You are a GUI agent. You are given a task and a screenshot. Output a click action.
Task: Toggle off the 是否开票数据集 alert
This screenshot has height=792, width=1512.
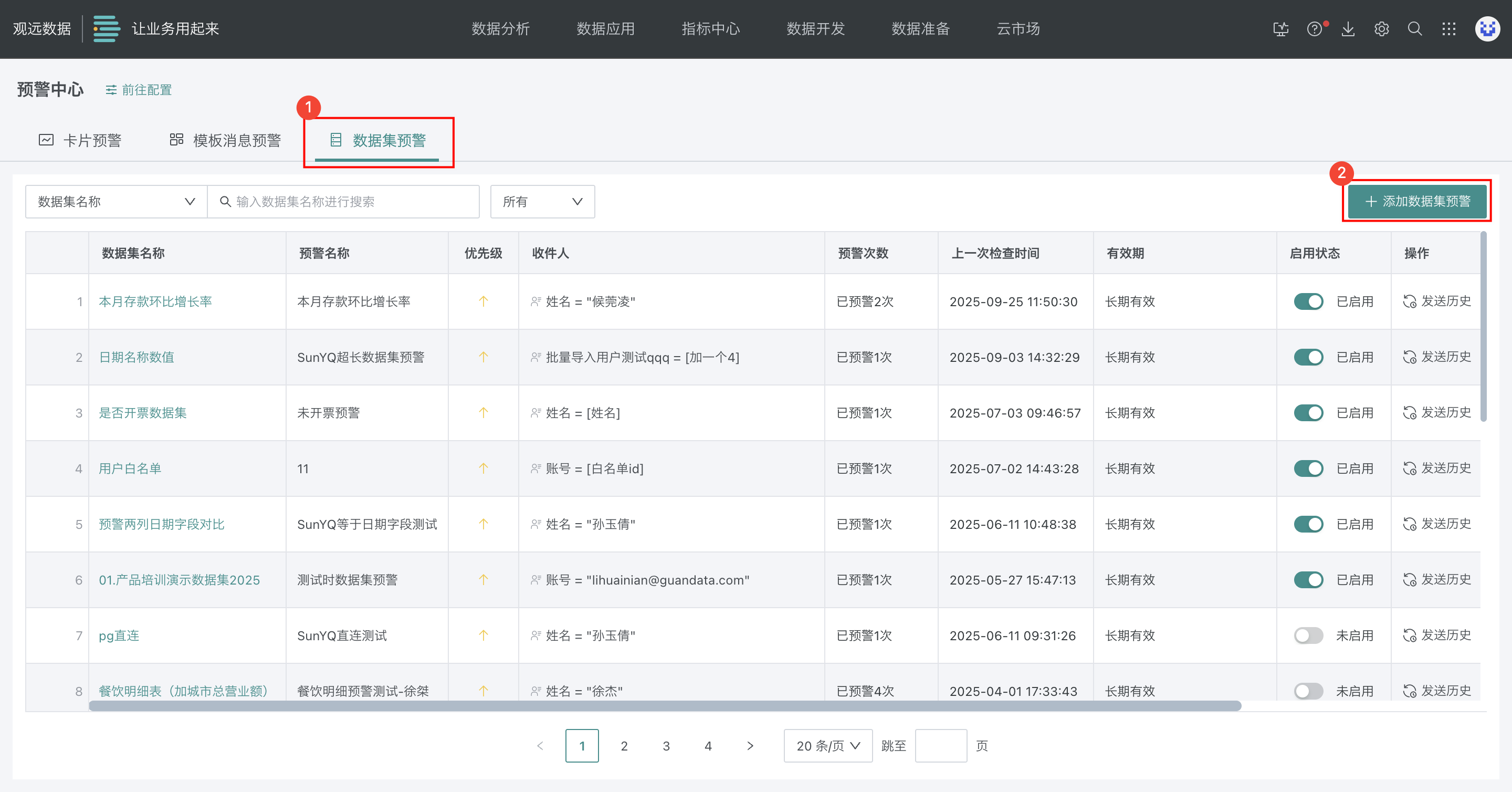coord(1308,413)
